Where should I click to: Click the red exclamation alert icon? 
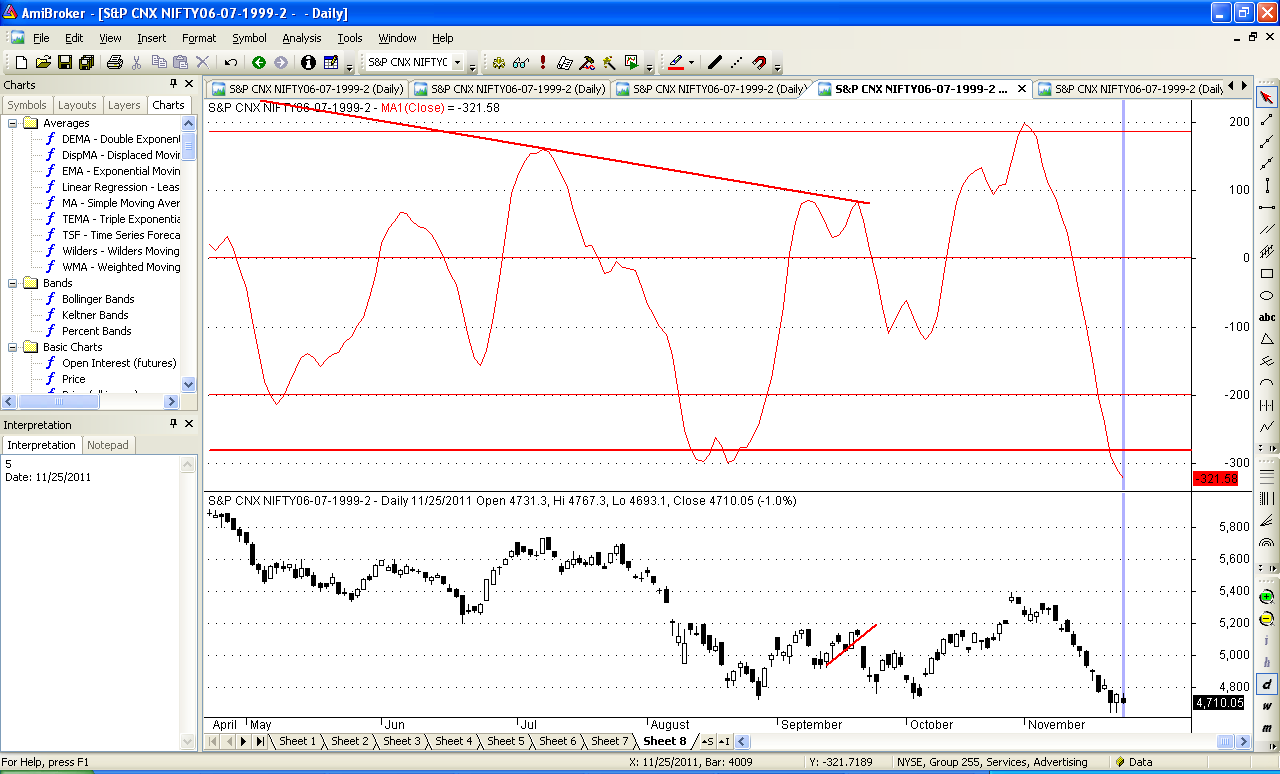point(542,62)
